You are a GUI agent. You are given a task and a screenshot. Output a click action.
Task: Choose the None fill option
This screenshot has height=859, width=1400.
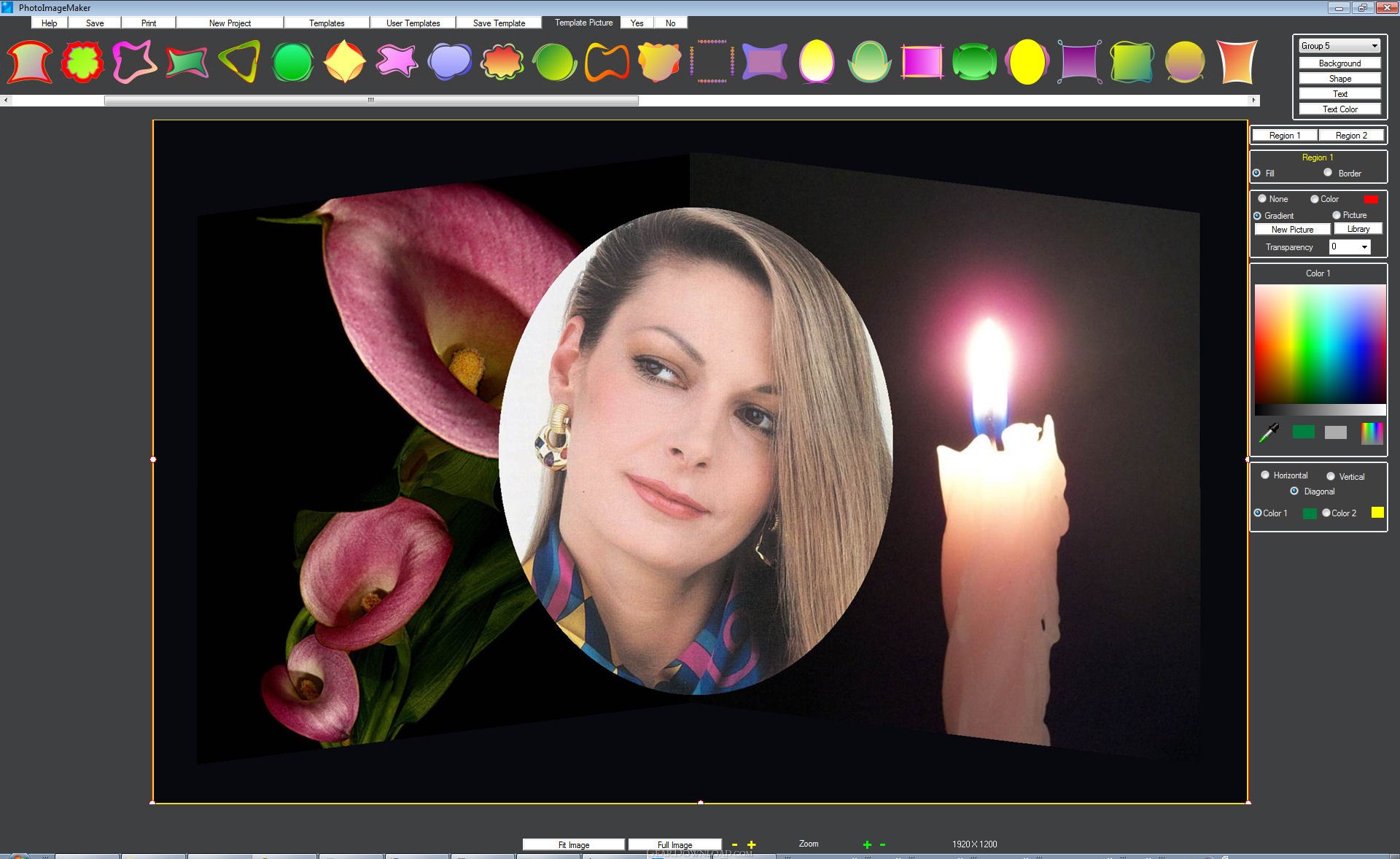pos(1262,198)
